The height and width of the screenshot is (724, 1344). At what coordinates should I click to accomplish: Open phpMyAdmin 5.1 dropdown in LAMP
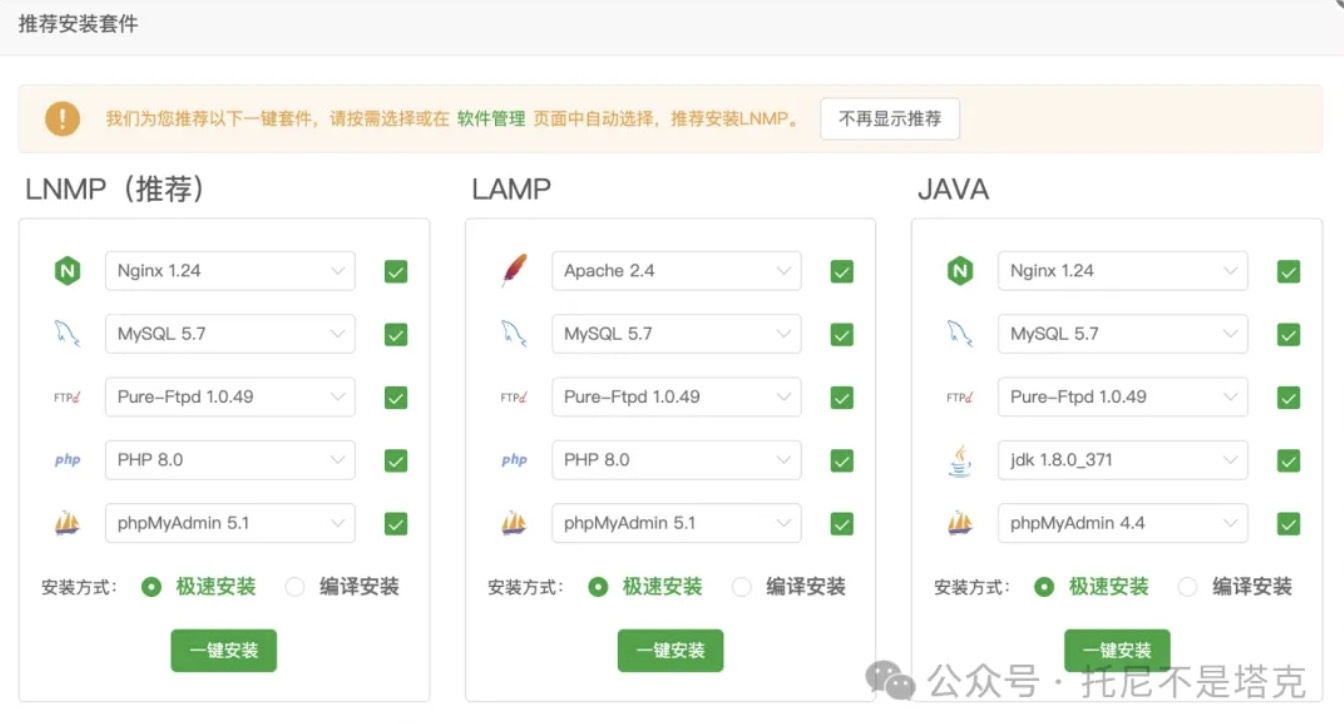676,523
